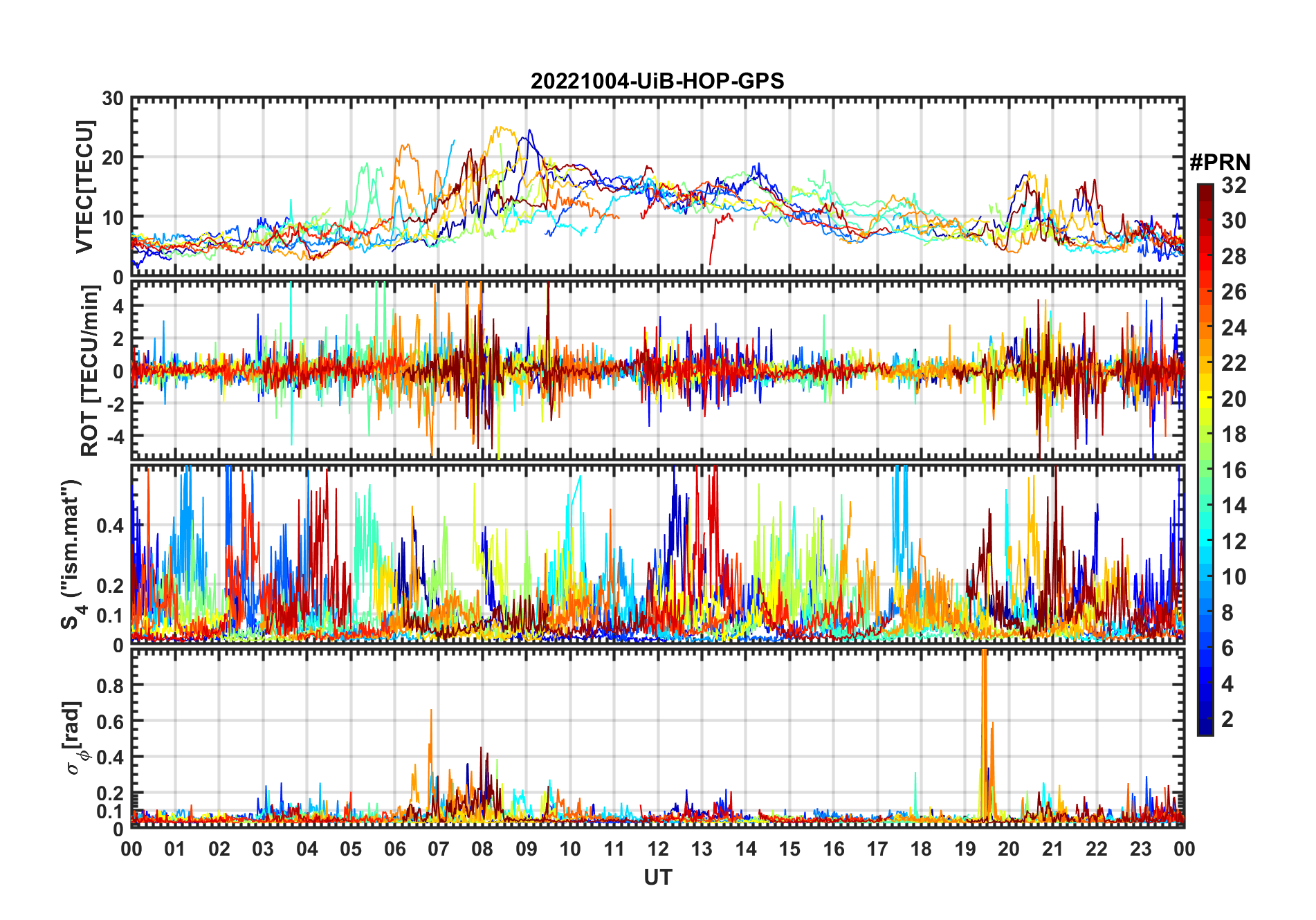
Task: Pick UT hour tick label 23
Action: tap(1141, 849)
